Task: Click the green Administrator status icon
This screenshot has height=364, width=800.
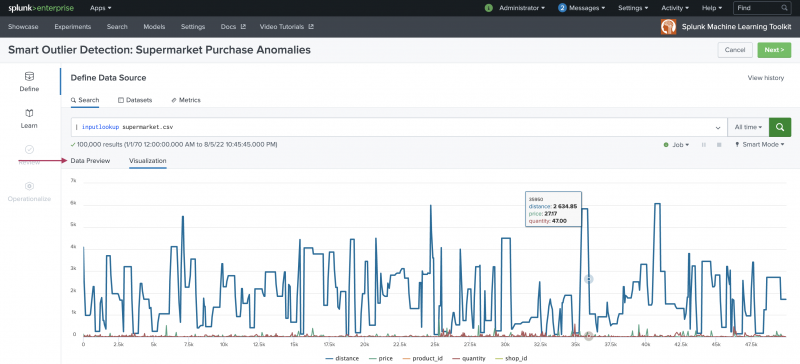Action: 489,8
